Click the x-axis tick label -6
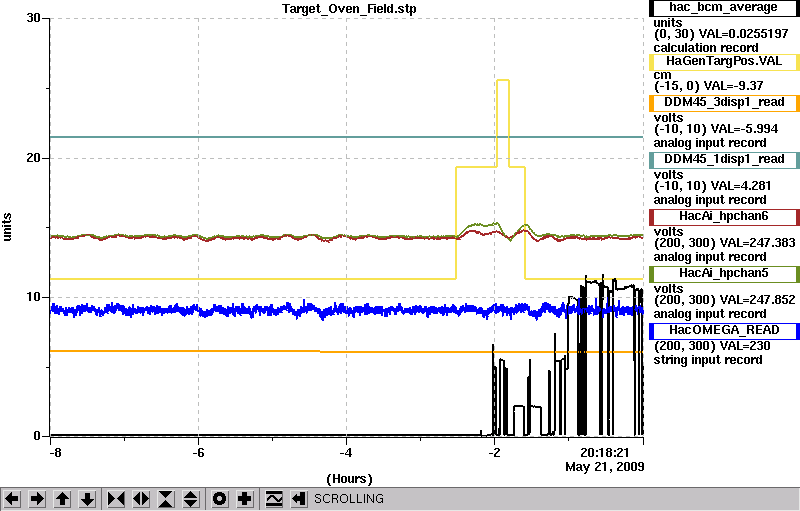Screen dimensions: 800x511 click(x=198, y=453)
